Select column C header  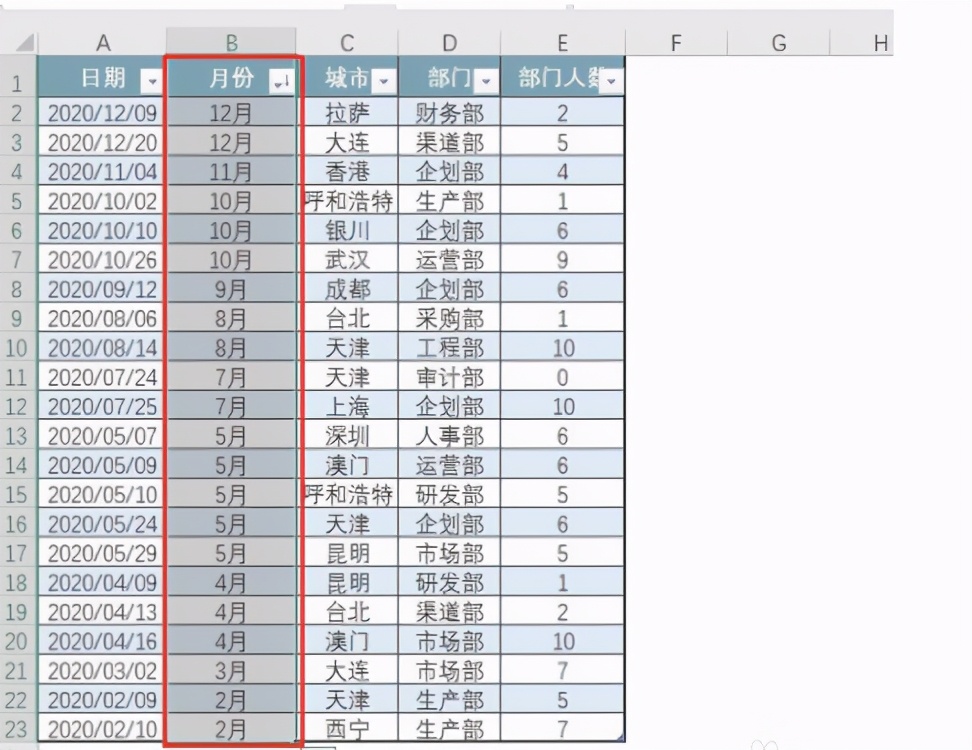347,43
